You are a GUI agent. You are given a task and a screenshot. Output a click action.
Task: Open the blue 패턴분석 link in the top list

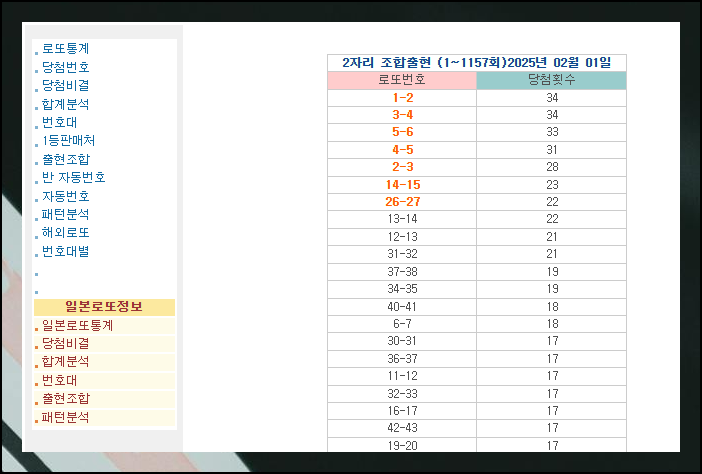pos(65,214)
